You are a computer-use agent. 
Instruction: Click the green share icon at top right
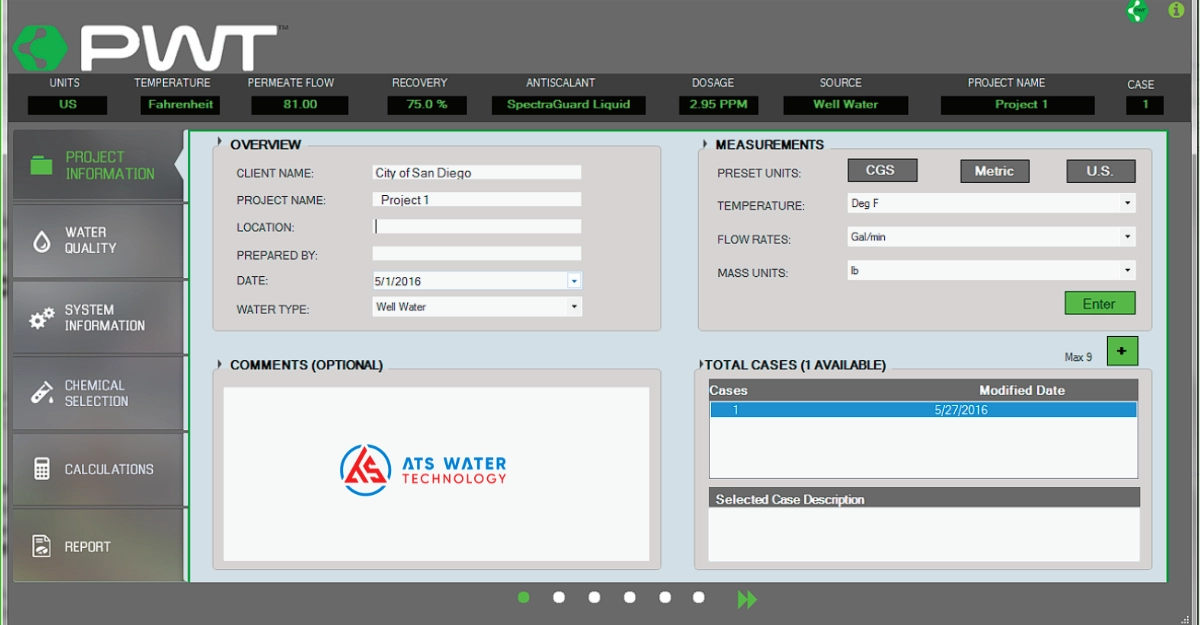click(x=1137, y=11)
